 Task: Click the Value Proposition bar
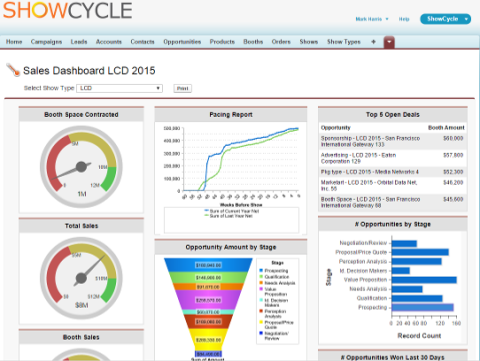click(x=424, y=280)
